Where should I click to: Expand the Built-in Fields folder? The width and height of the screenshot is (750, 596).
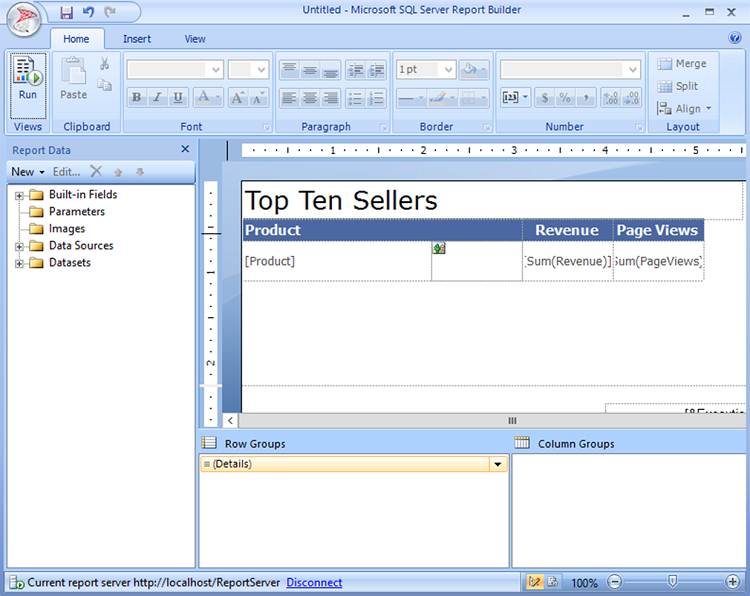point(19,196)
